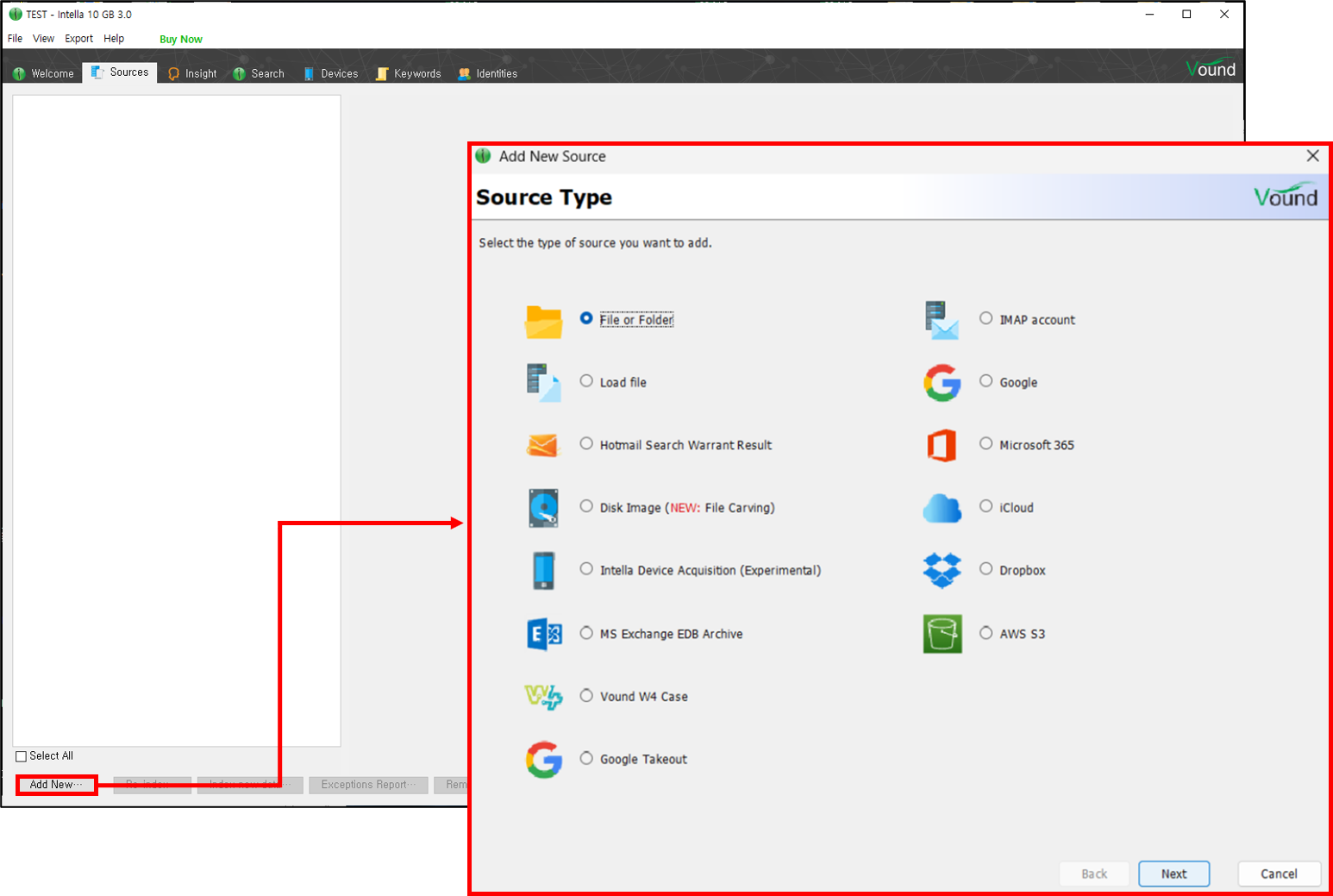Screen dimensions: 1333x896
Task: Switch to the Keywords tab
Action: click(x=409, y=73)
